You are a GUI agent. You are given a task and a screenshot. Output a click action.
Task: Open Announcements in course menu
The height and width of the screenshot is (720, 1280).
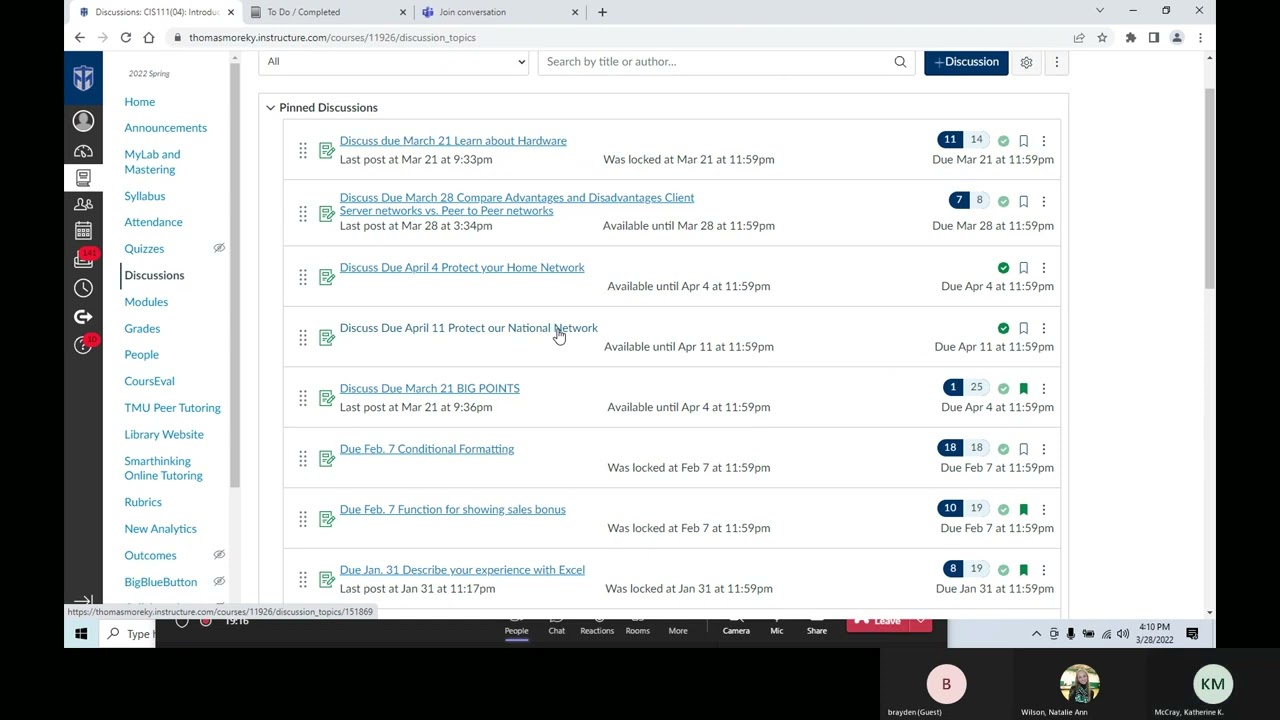pos(165,128)
